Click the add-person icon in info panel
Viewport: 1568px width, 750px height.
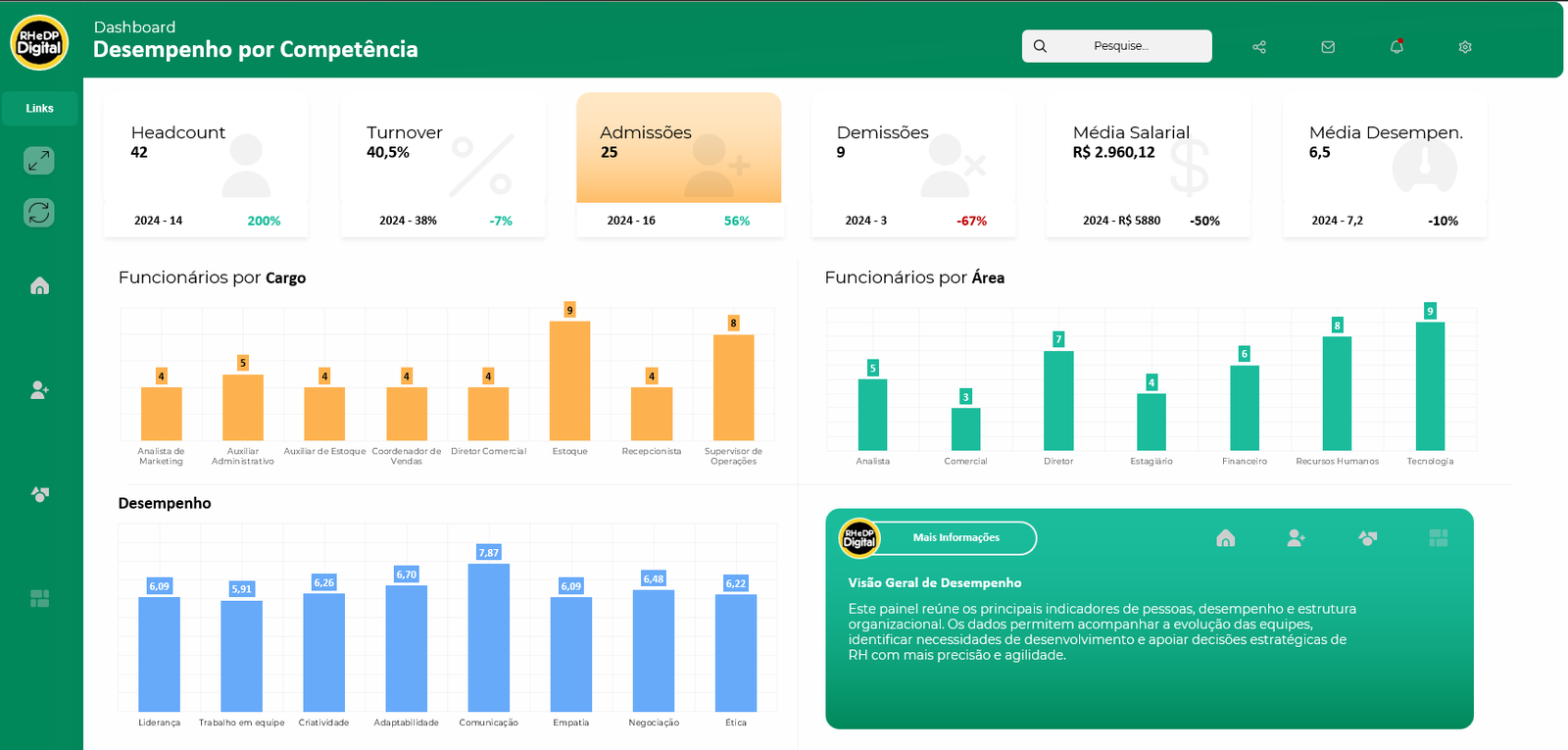[x=1296, y=538]
